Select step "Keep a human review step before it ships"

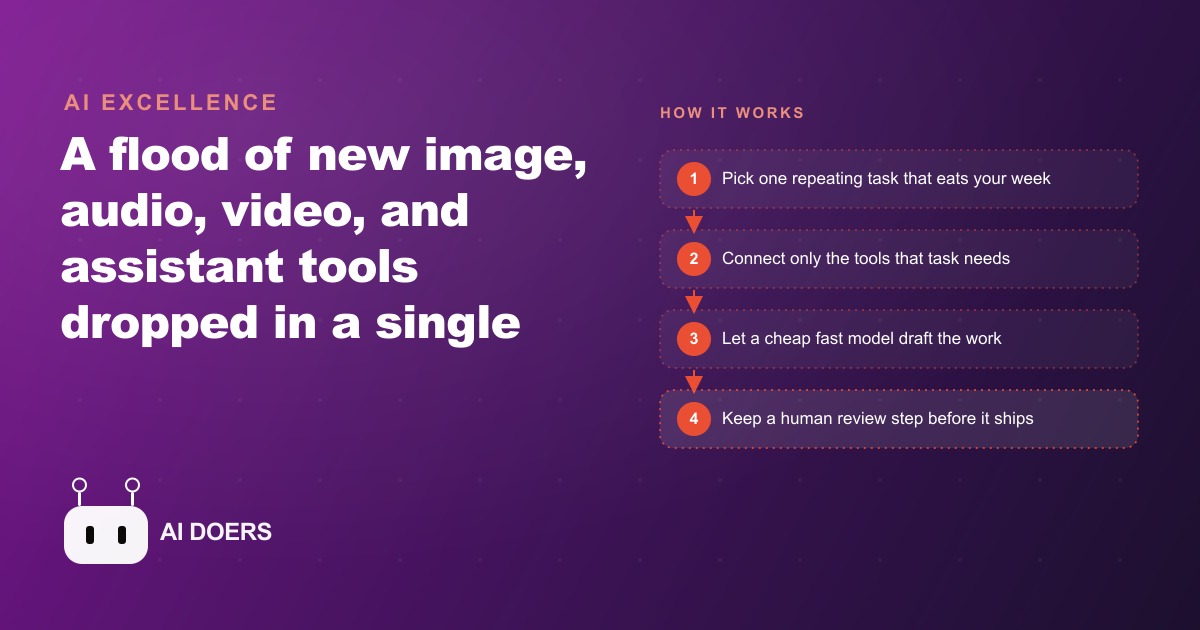(x=899, y=419)
